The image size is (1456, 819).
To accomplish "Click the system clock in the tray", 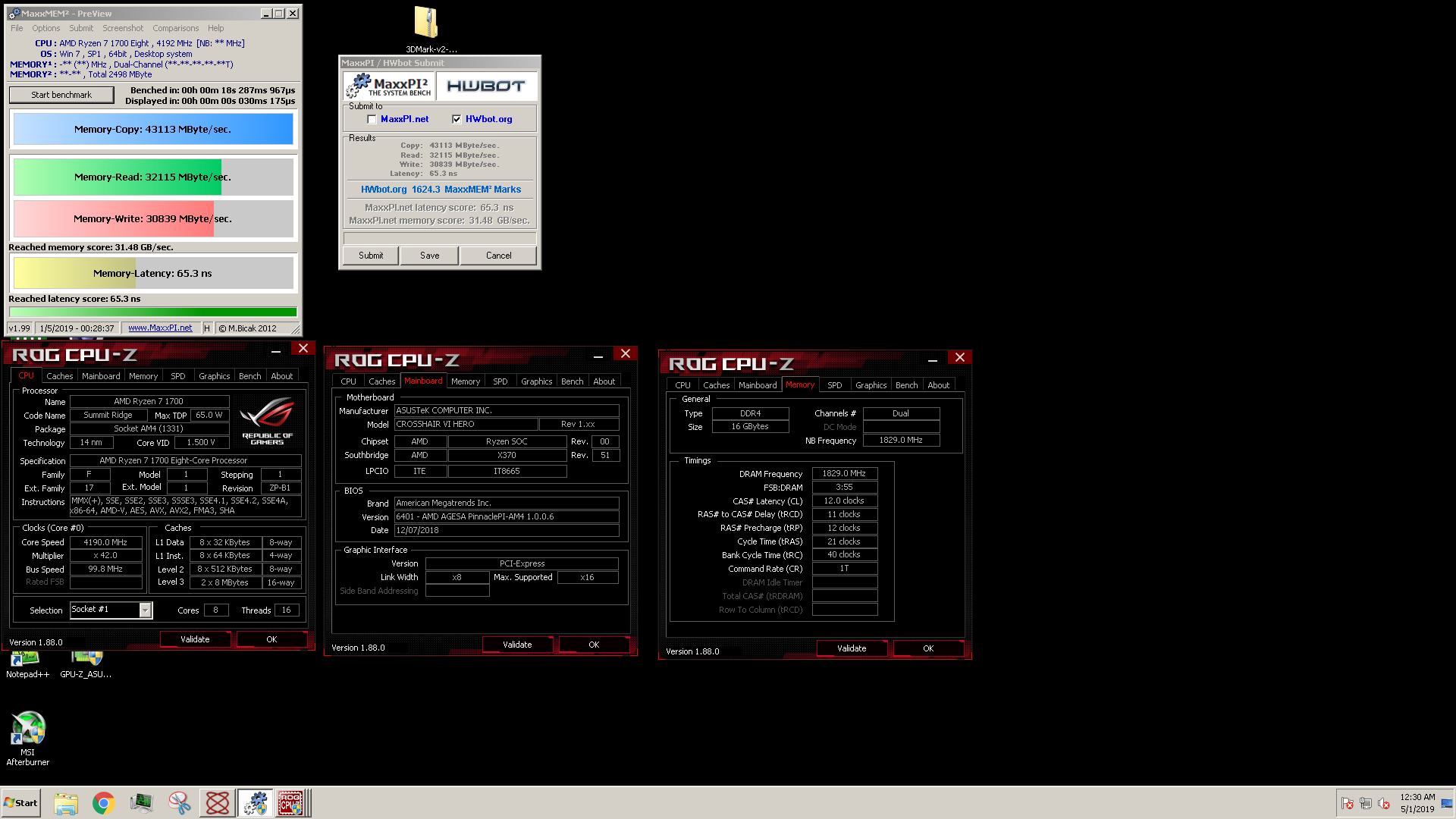I will [x=1417, y=803].
